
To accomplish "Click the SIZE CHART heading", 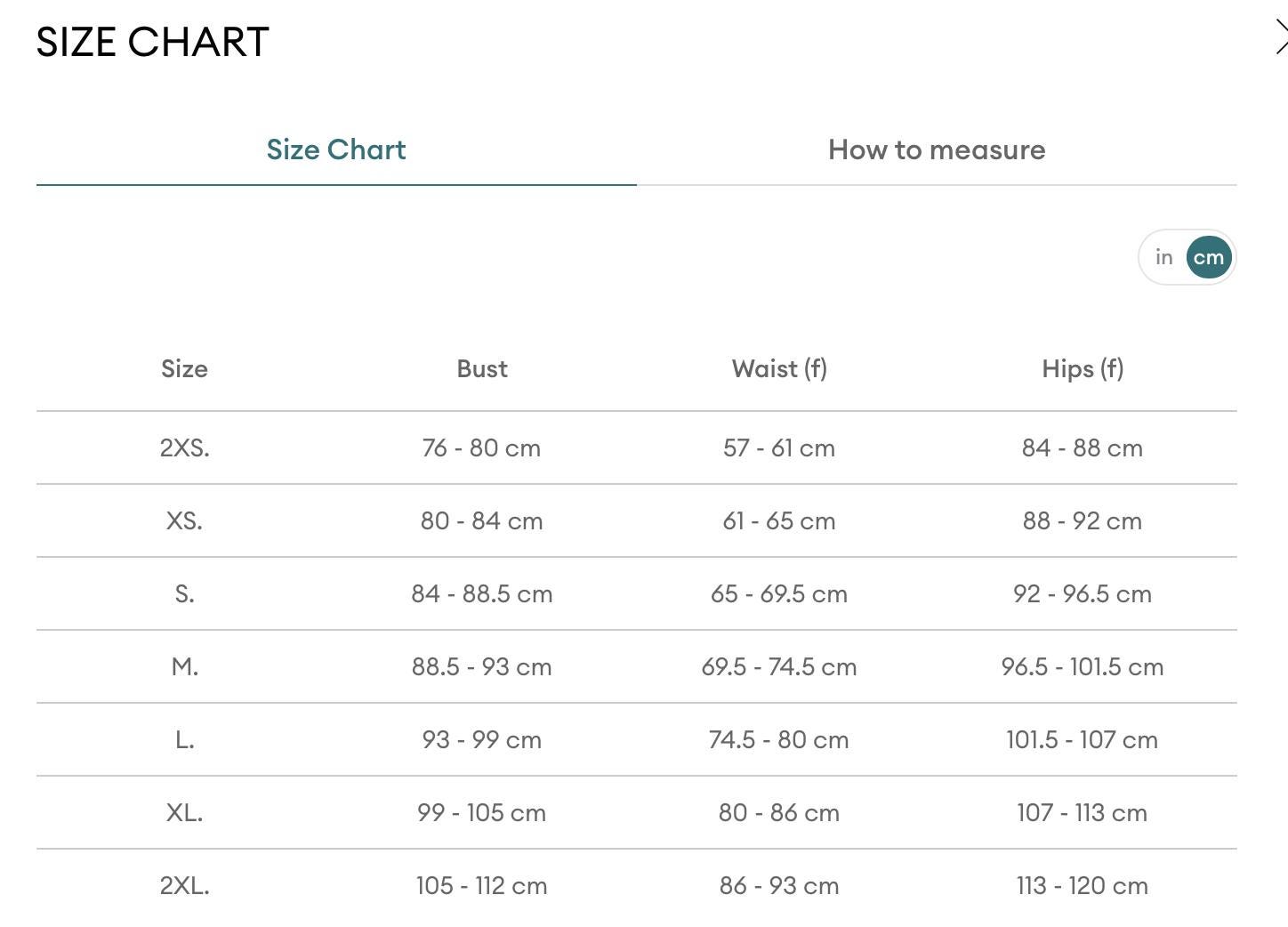I will tap(152, 42).
